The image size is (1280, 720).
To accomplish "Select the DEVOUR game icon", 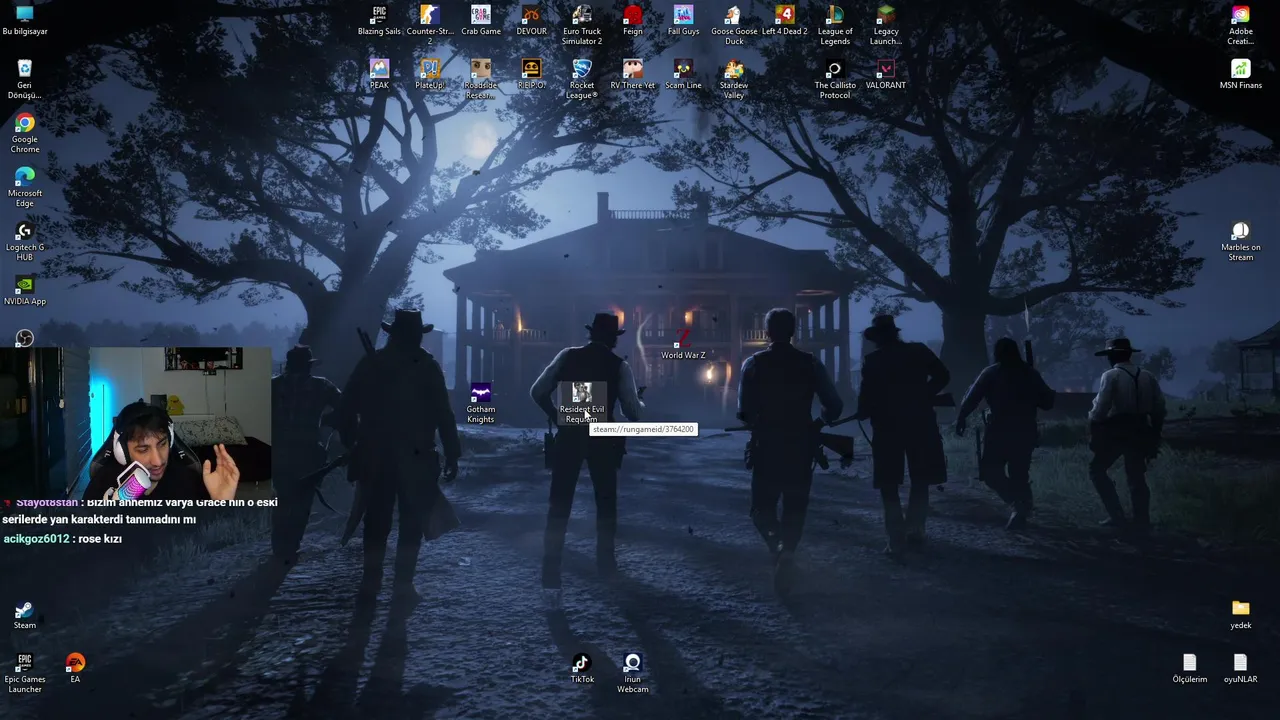I will click(532, 20).
